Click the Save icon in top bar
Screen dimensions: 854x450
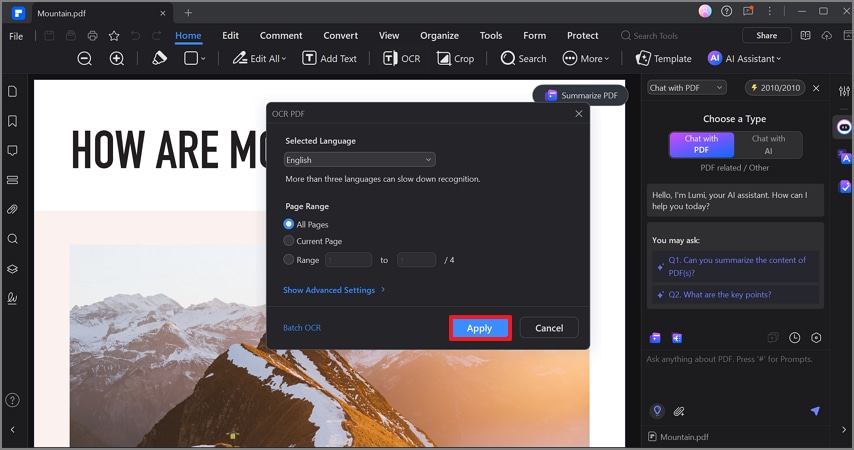tap(49, 36)
